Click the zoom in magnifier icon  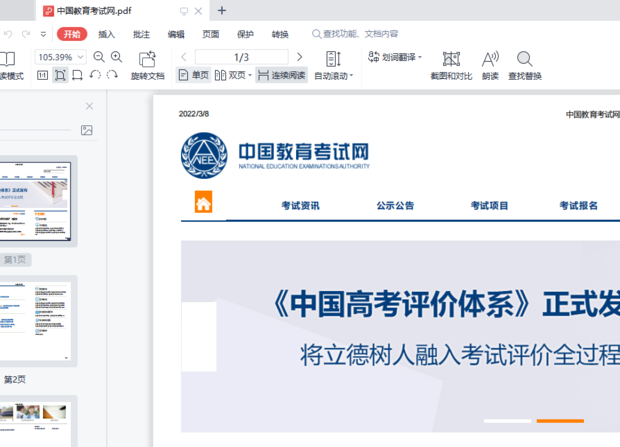tap(116, 57)
